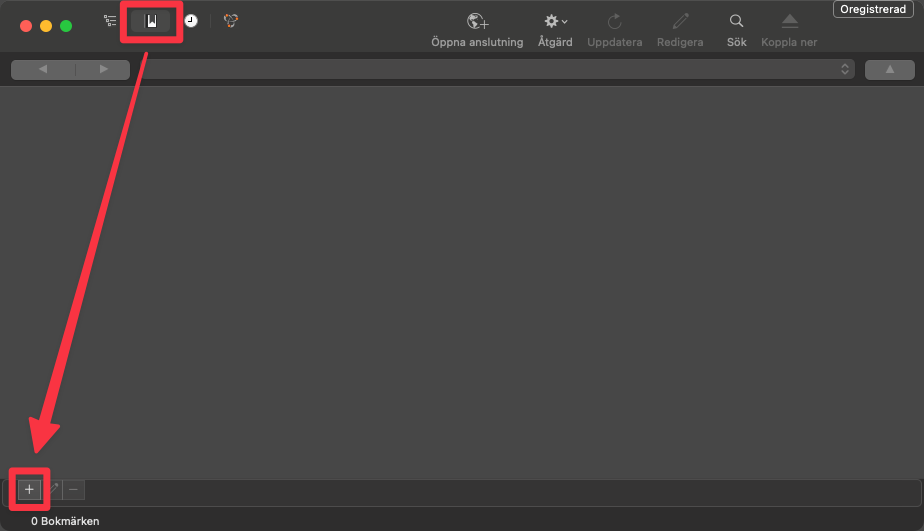Add a new bookmark with plus button
Screen dimensions: 924x531
[29, 489]
